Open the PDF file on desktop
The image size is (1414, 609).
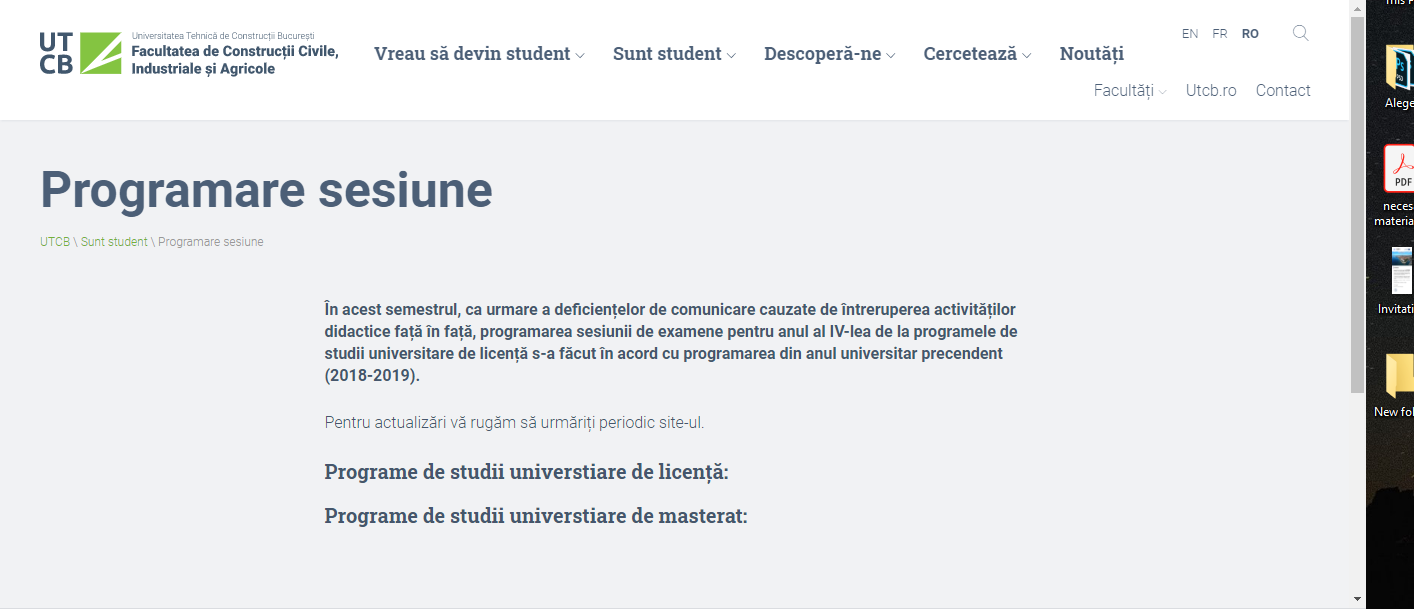pyautogui.click(x=1399, y=168)
